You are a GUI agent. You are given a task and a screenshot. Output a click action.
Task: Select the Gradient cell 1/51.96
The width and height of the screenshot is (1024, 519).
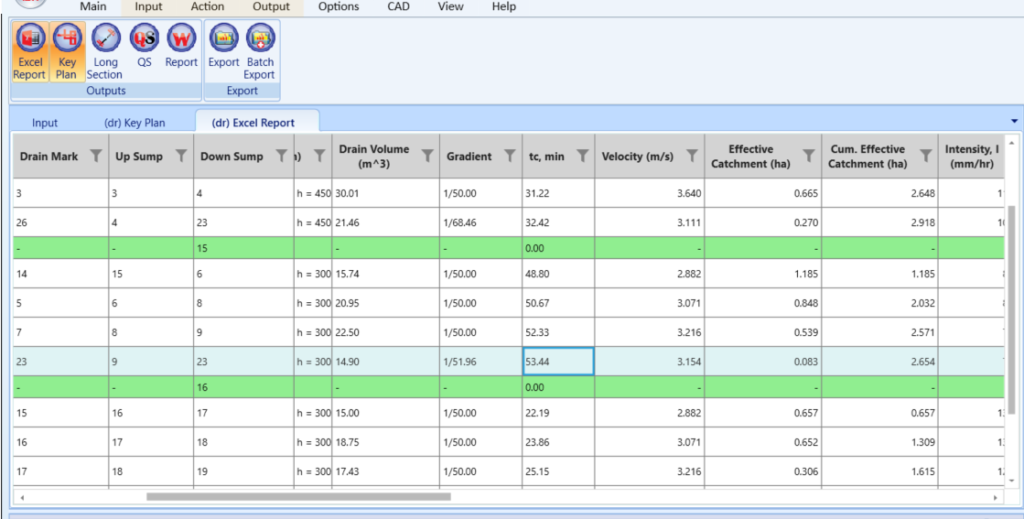click(481, 361)
